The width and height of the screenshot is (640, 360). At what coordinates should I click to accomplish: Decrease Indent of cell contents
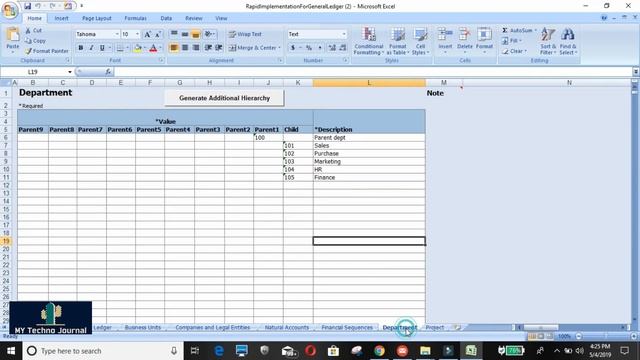(208, 48)
